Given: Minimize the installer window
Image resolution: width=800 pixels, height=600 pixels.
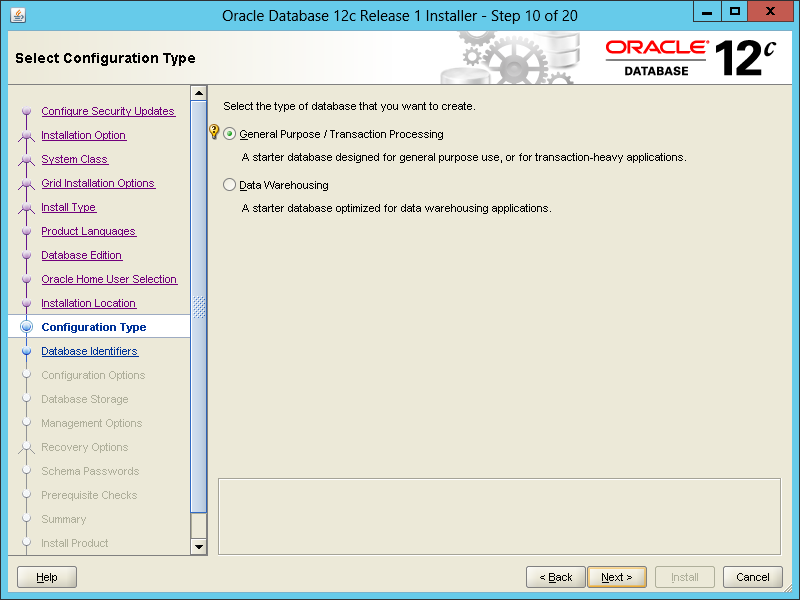Looking at the screenshot, I should click(707, 12).
